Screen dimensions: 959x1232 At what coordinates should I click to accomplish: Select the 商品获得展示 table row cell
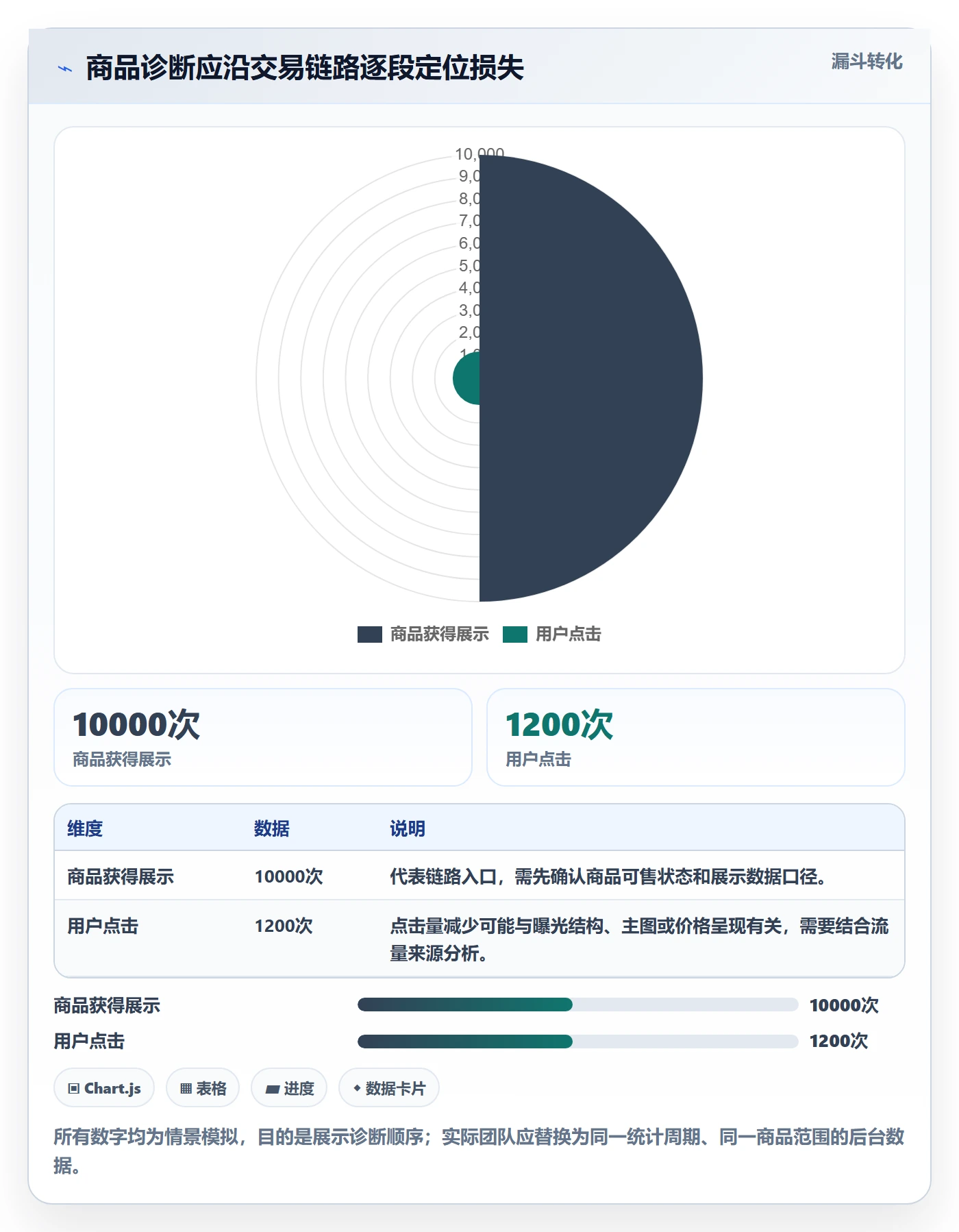coord(121,876)
